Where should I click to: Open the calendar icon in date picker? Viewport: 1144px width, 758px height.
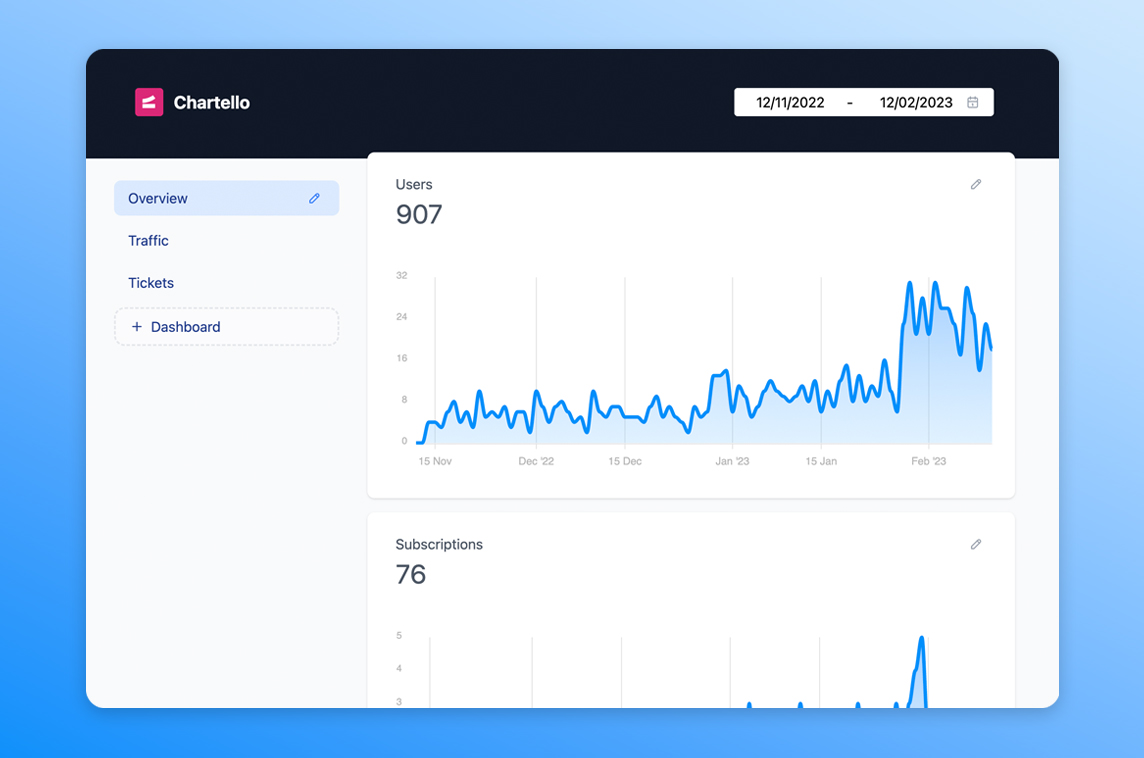click(x=972, y=102)
